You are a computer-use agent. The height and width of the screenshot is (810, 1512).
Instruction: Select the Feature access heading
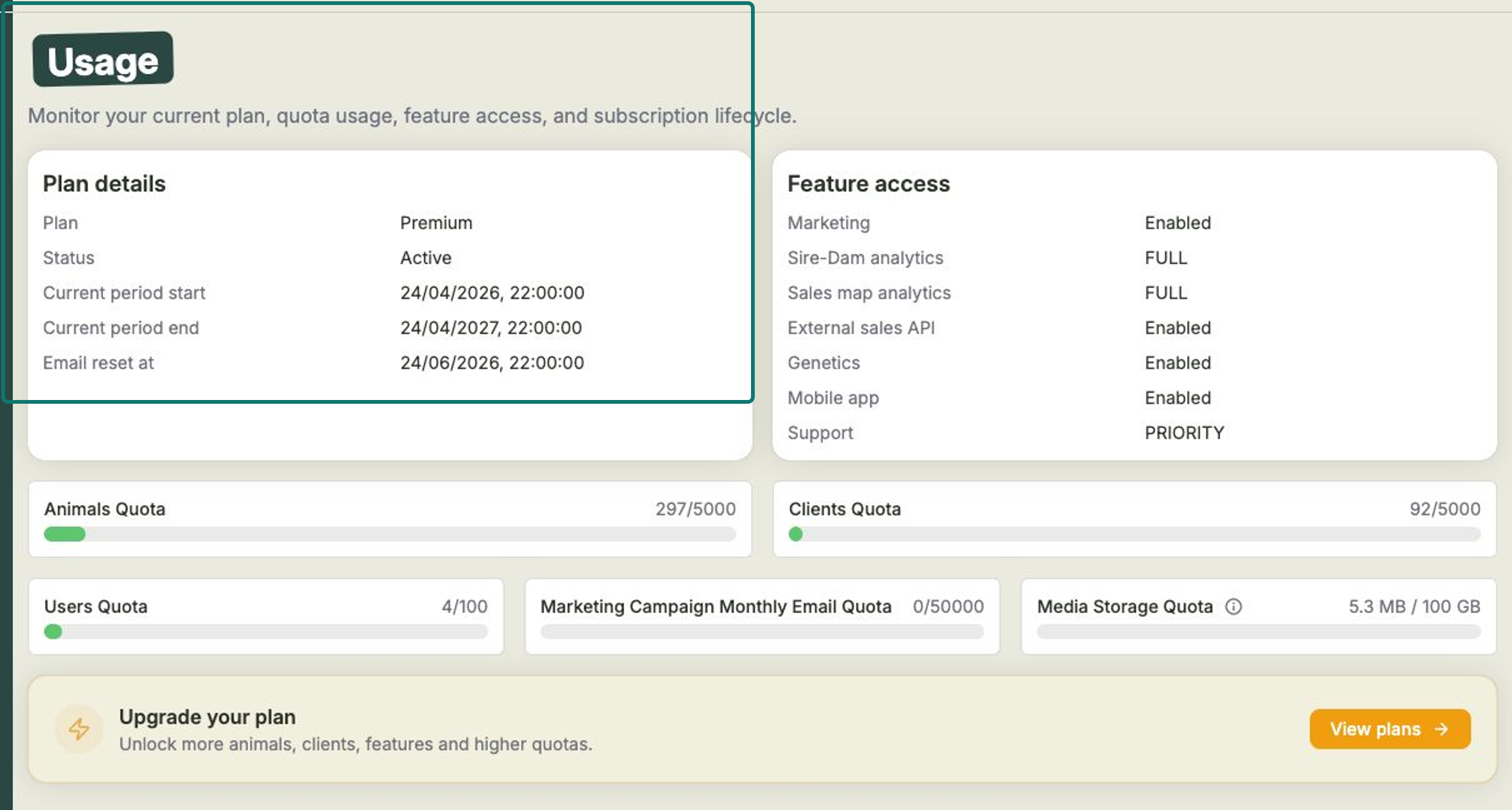point(868,184)
